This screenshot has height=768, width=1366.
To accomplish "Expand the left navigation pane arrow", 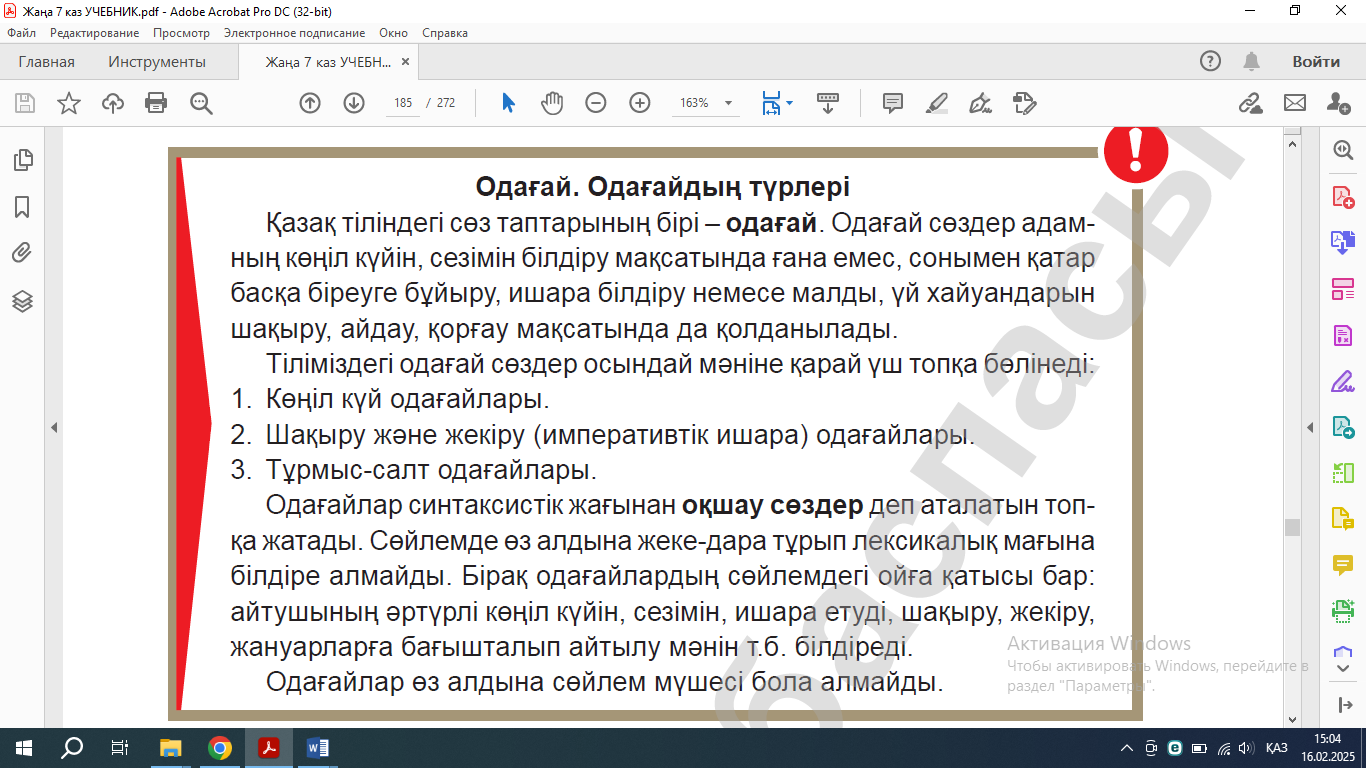I will 54,427.
